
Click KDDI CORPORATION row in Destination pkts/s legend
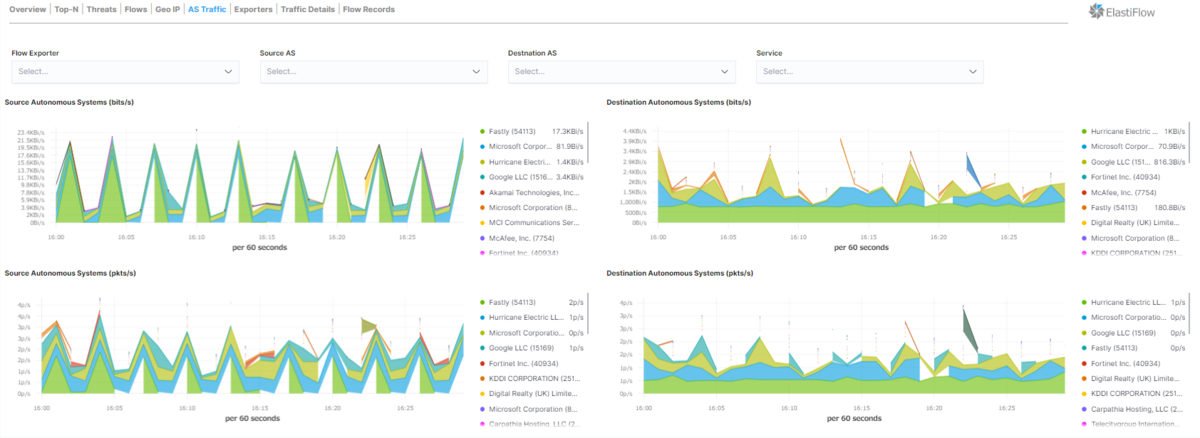(1133, 393)
